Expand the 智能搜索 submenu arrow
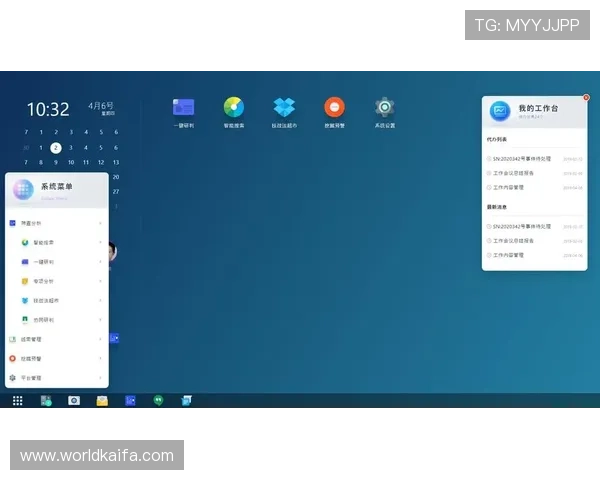The width and height of the screenshot is (600, 480). click(x=101, y=242)
